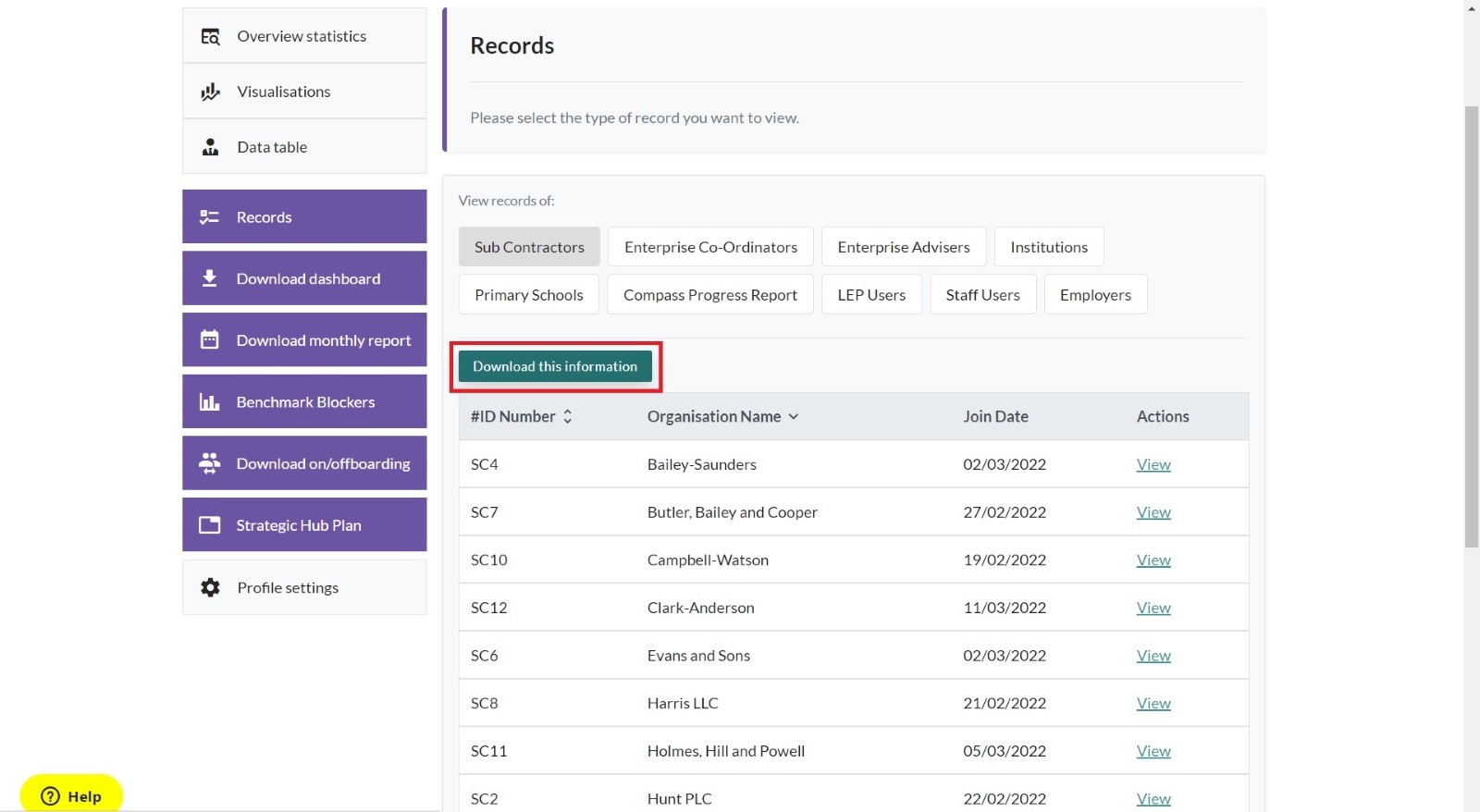This screenshot has width=1480, height=812.
Task: View the Harris LLC record
Action: (x=1153, y=704)
